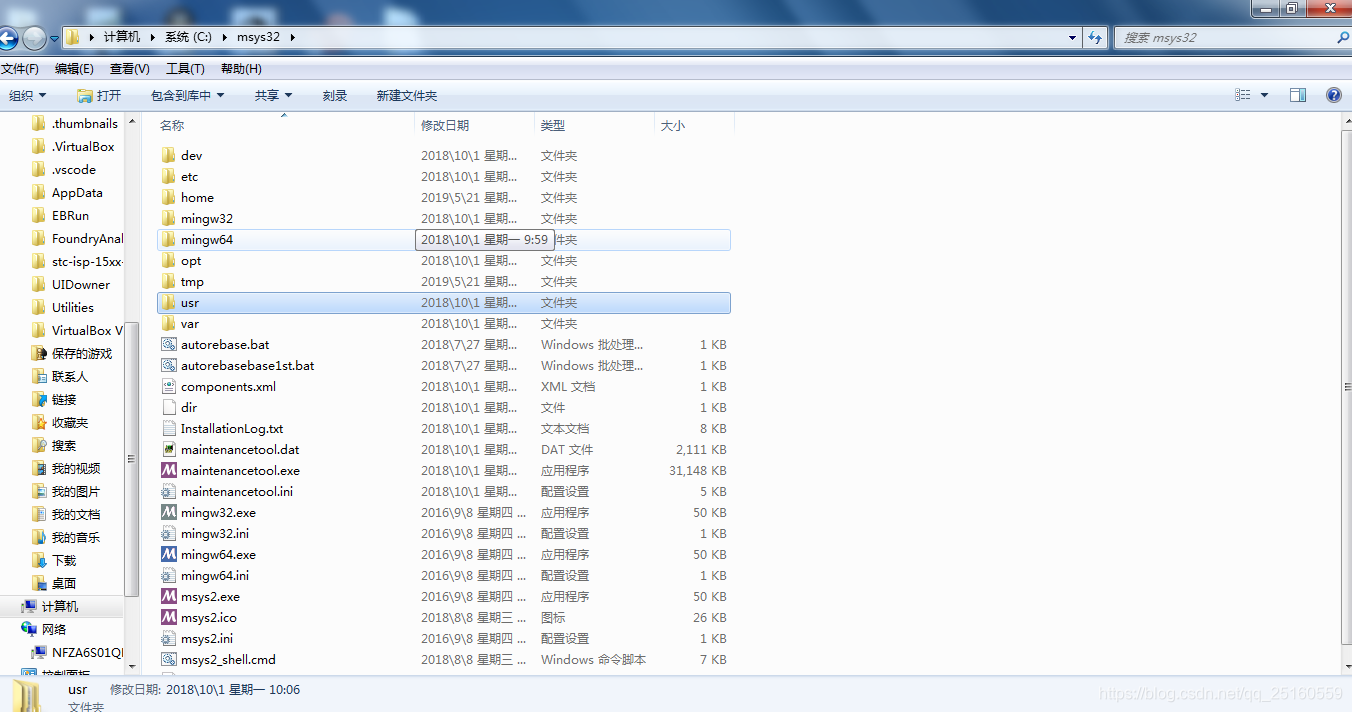This screenshot has height=712, width=1352.
Task: Select the home folder icon
Action: (x=169, y=197)
